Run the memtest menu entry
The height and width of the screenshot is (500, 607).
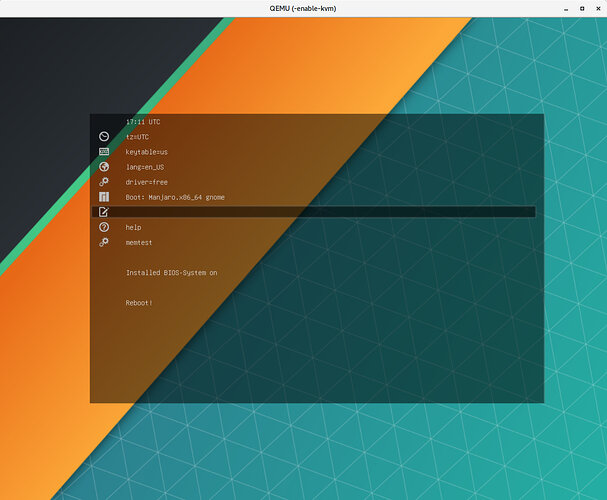tap(139, 243)
